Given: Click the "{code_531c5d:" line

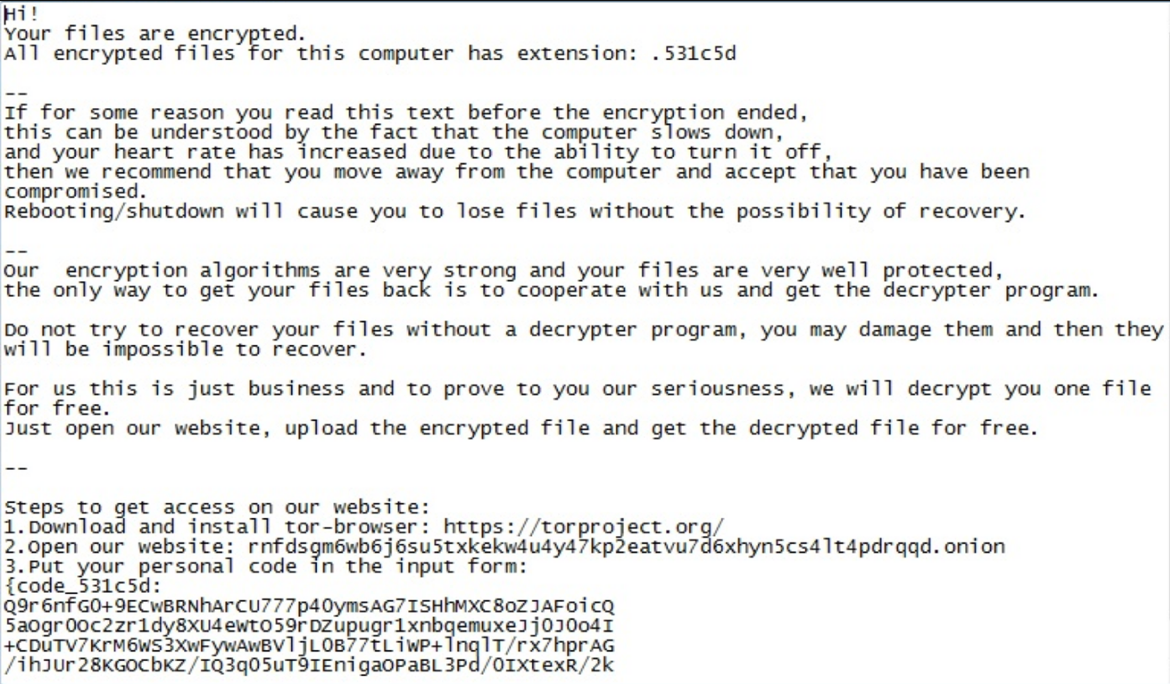Looking at the screenshot, I should pos(83,586).
